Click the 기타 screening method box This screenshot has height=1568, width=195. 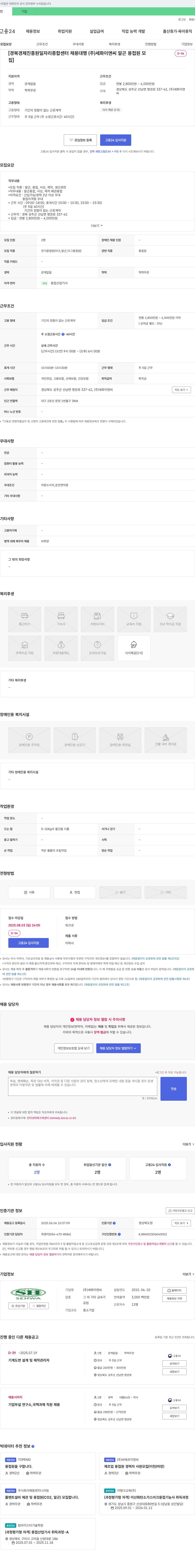point(166,892)
